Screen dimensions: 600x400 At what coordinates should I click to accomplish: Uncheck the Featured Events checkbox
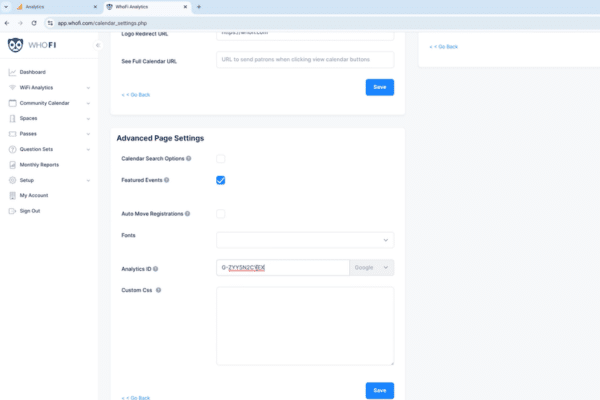220,180
